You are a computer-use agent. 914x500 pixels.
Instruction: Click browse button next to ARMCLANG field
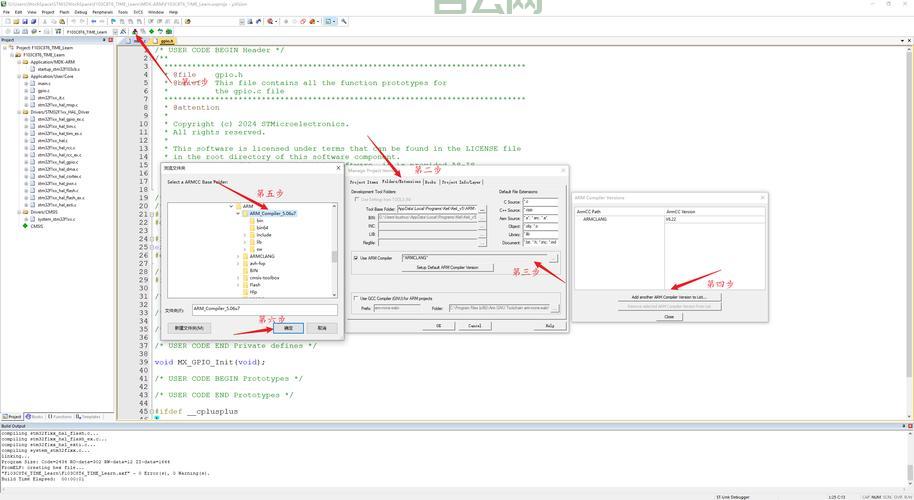coord(553,258)
